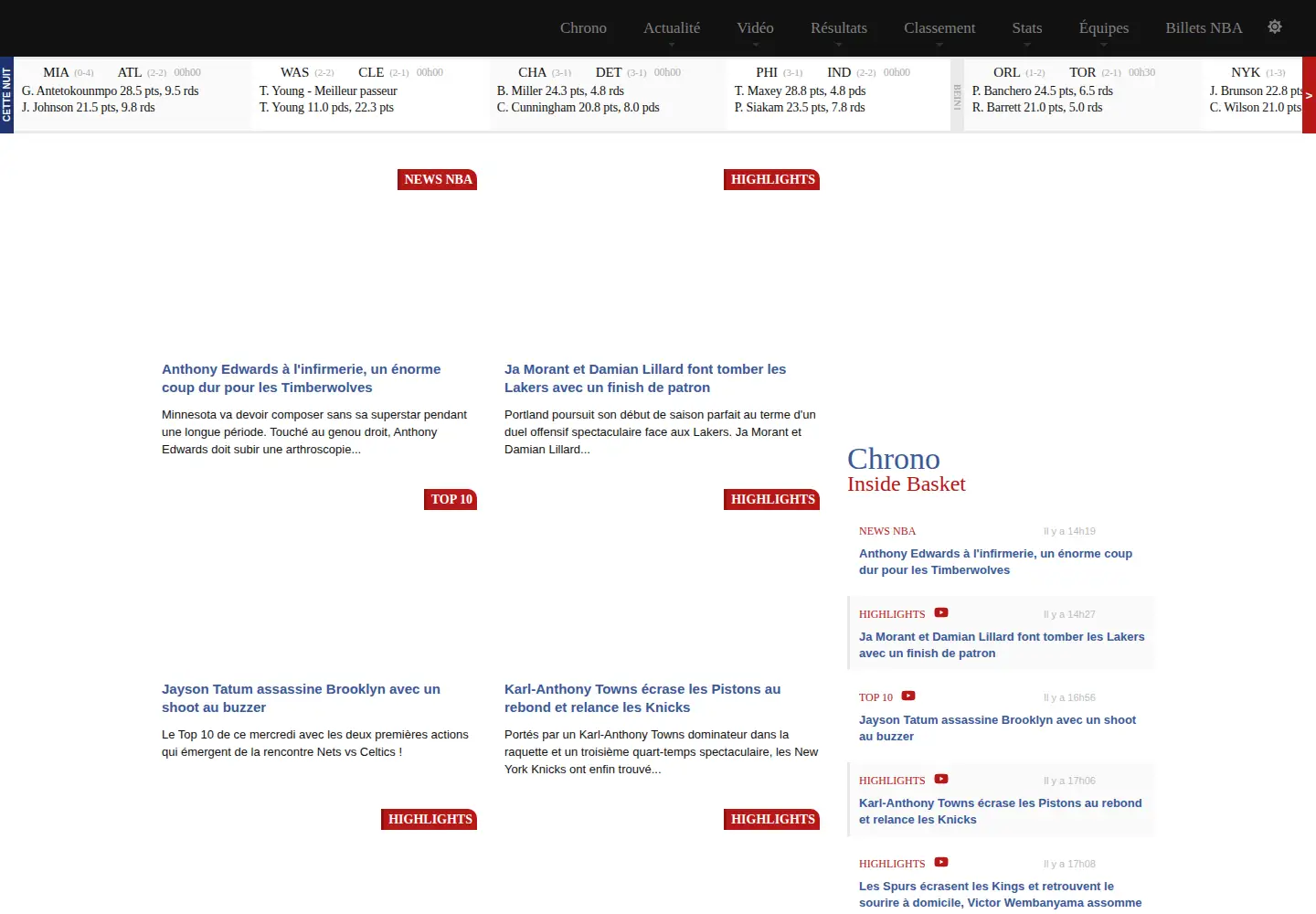This screenshot has width=1316, height=914.
Task: Click the YouTube icon next to TOP 10 in Chrono
Action: point(908,696)
